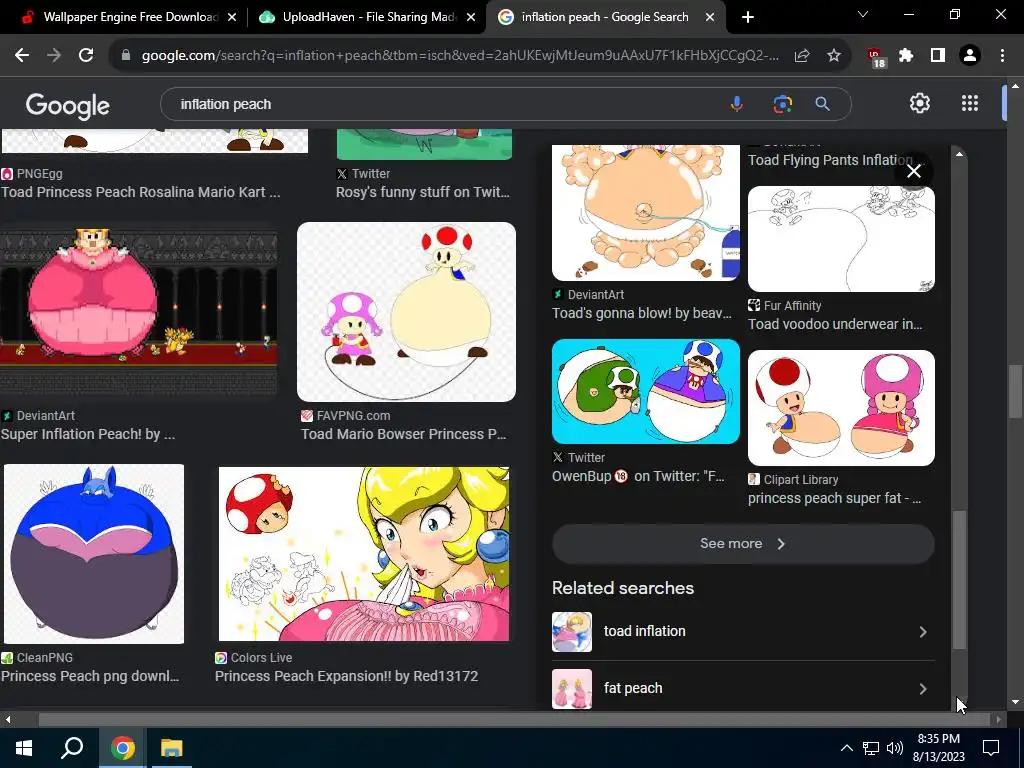Image resolution: width=1024 pixels, height=768 pixels.
Task: Select the Clipart Library Toad and Toadette thumbnail
Action: click(x=841, y=408)
